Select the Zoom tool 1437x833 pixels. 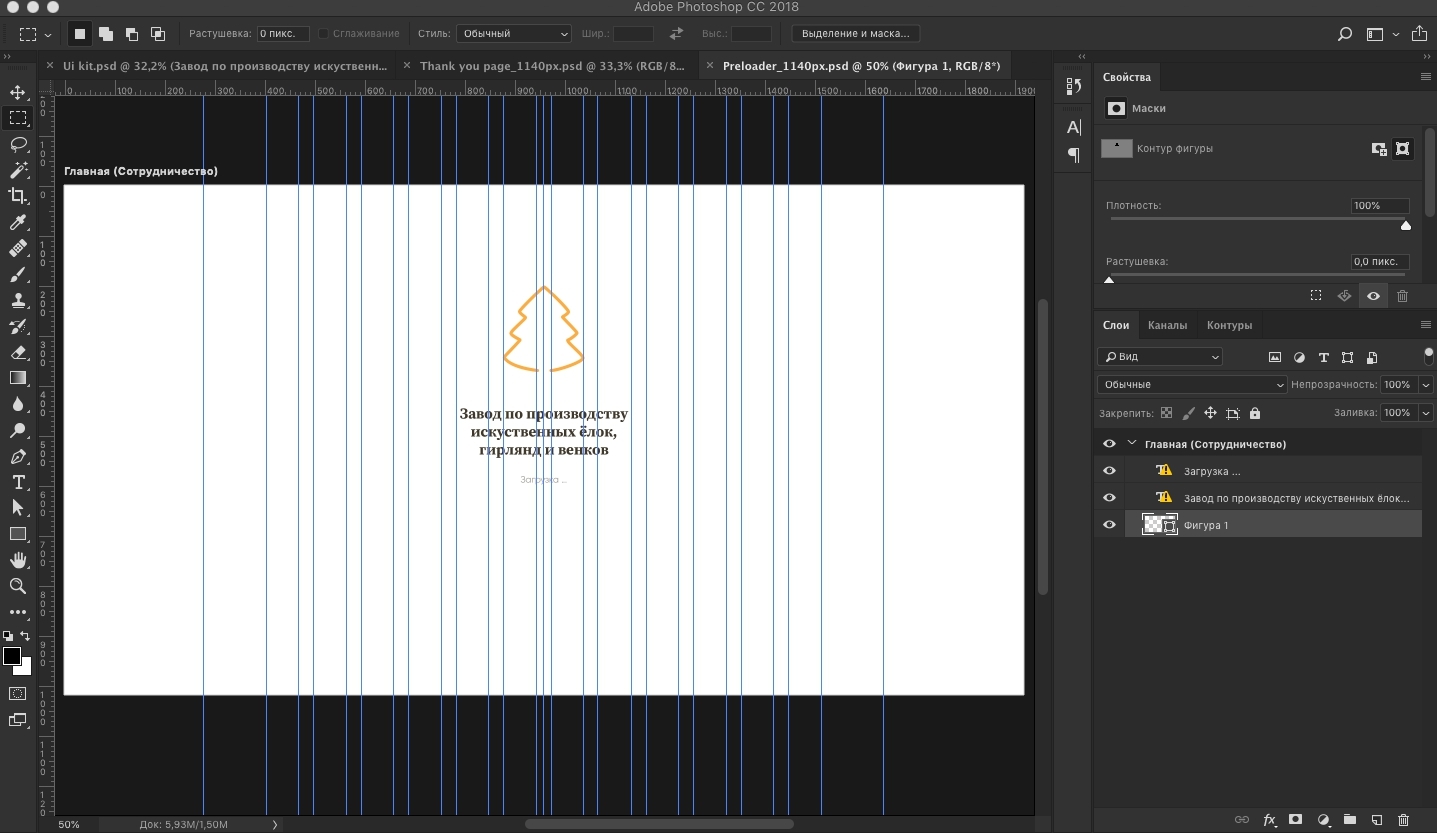point(18,586)
